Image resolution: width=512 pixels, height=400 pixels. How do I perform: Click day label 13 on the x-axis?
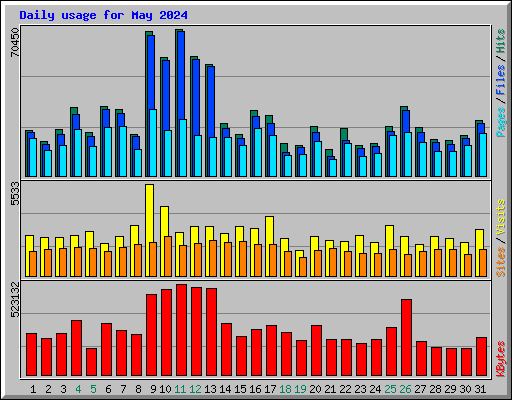[x=210, y=389]
